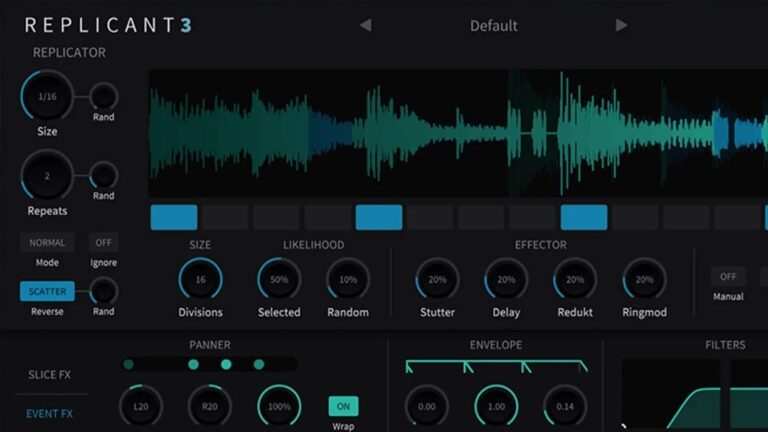The image size is (768, 432).
Task: Click the first envelope shape marker
Action: [409, 367]
